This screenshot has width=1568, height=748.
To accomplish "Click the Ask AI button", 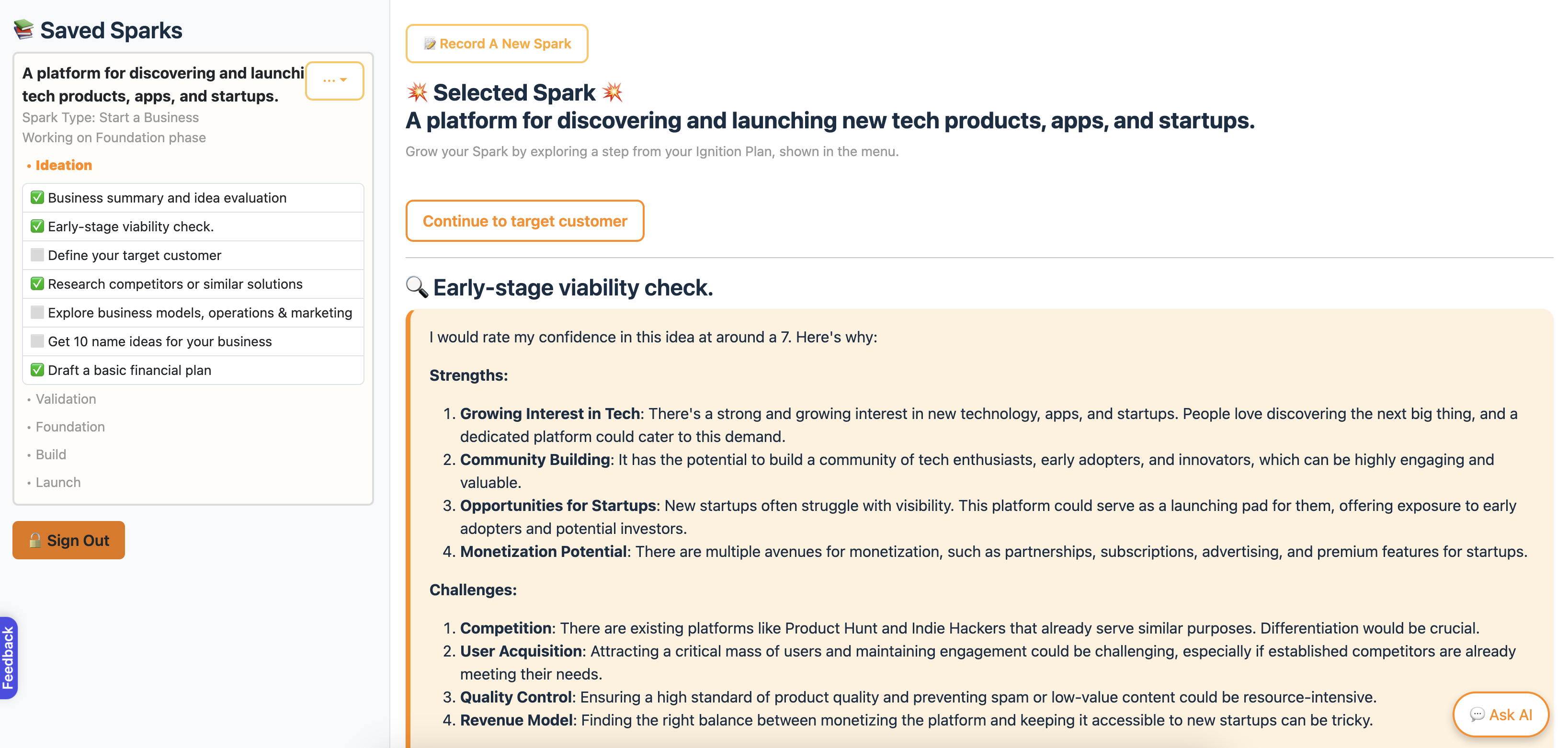I will click(1500, 714).
